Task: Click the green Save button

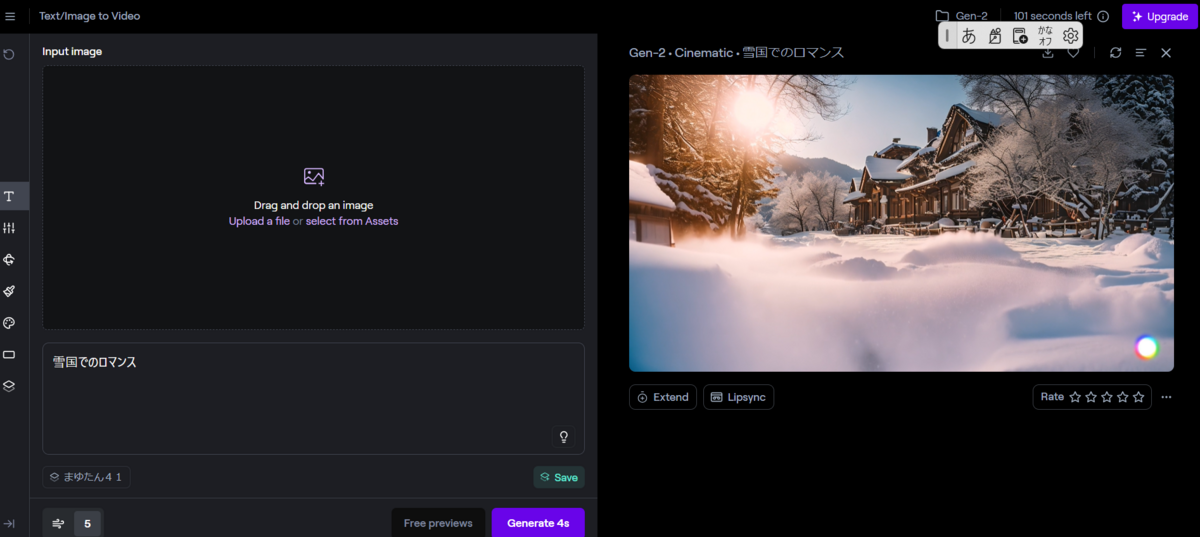Action: pos(559,477)
